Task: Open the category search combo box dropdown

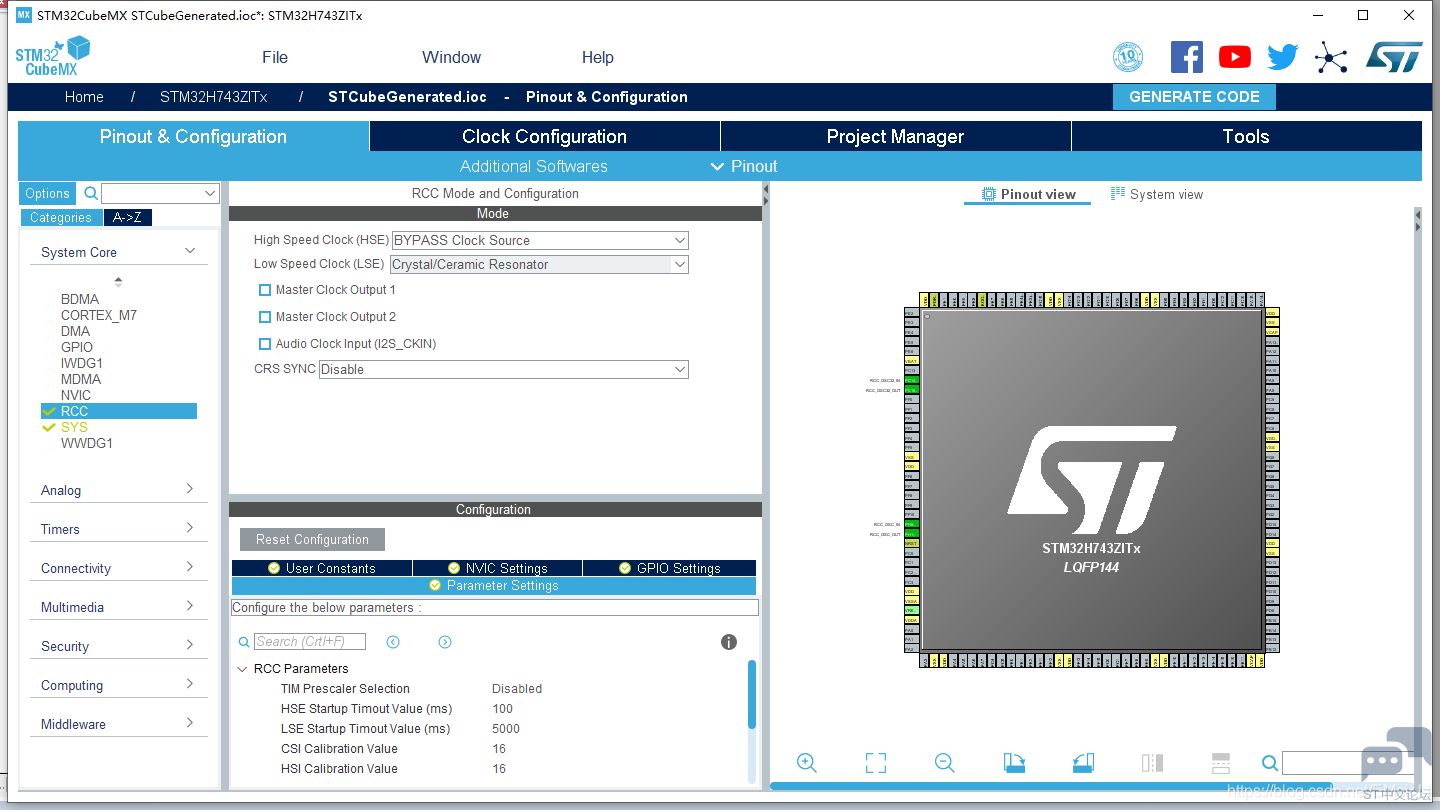Action: point(210,193)
